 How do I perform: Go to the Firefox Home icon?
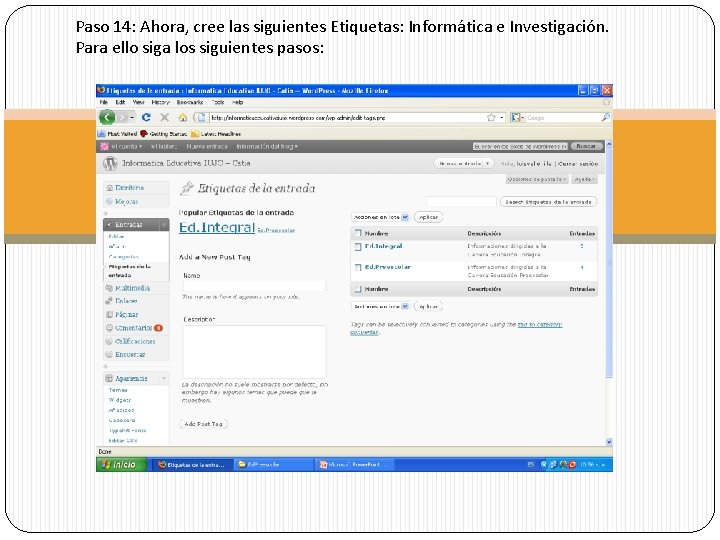[183, 118]
